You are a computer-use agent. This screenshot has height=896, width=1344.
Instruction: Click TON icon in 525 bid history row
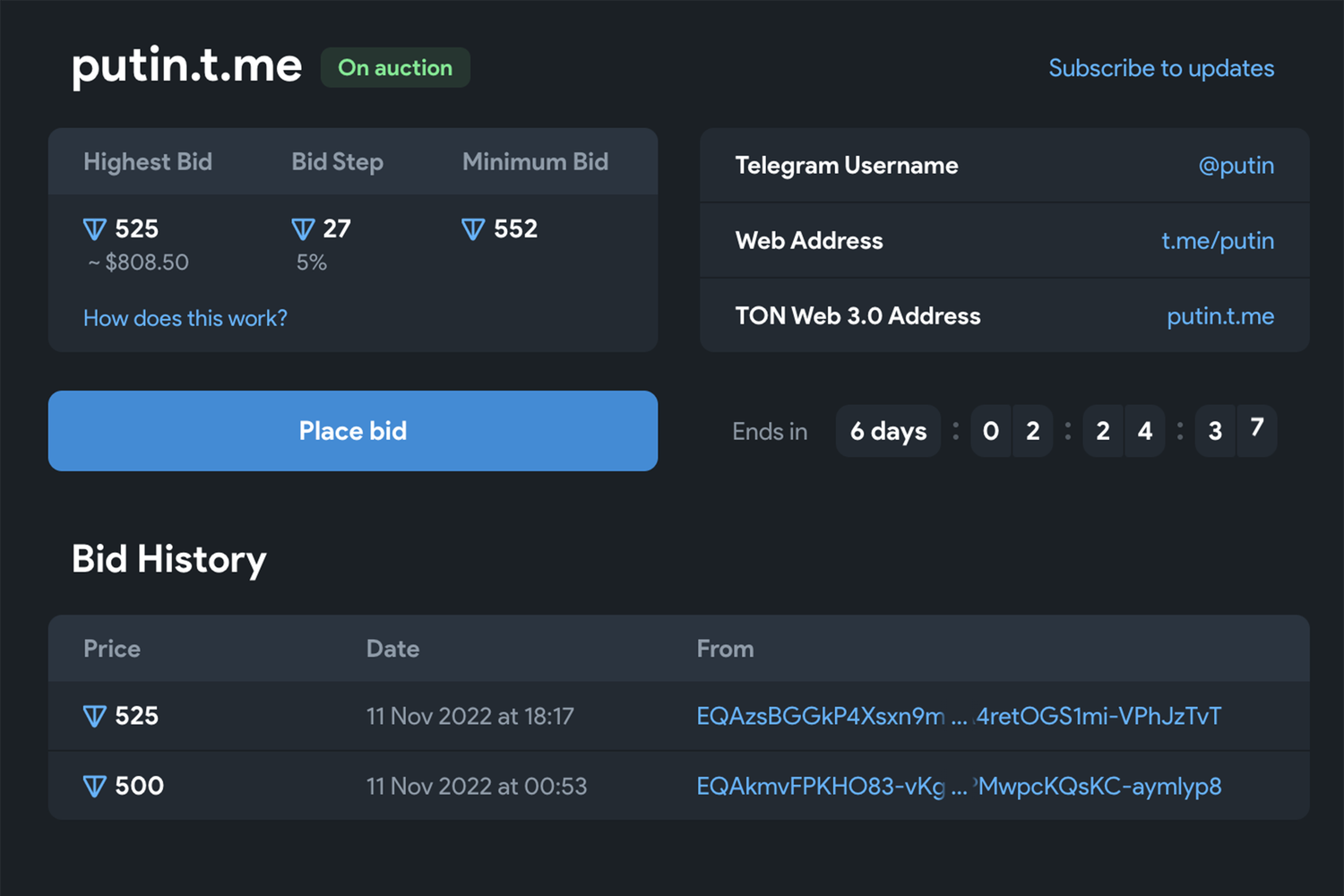[x=95, y=716]
